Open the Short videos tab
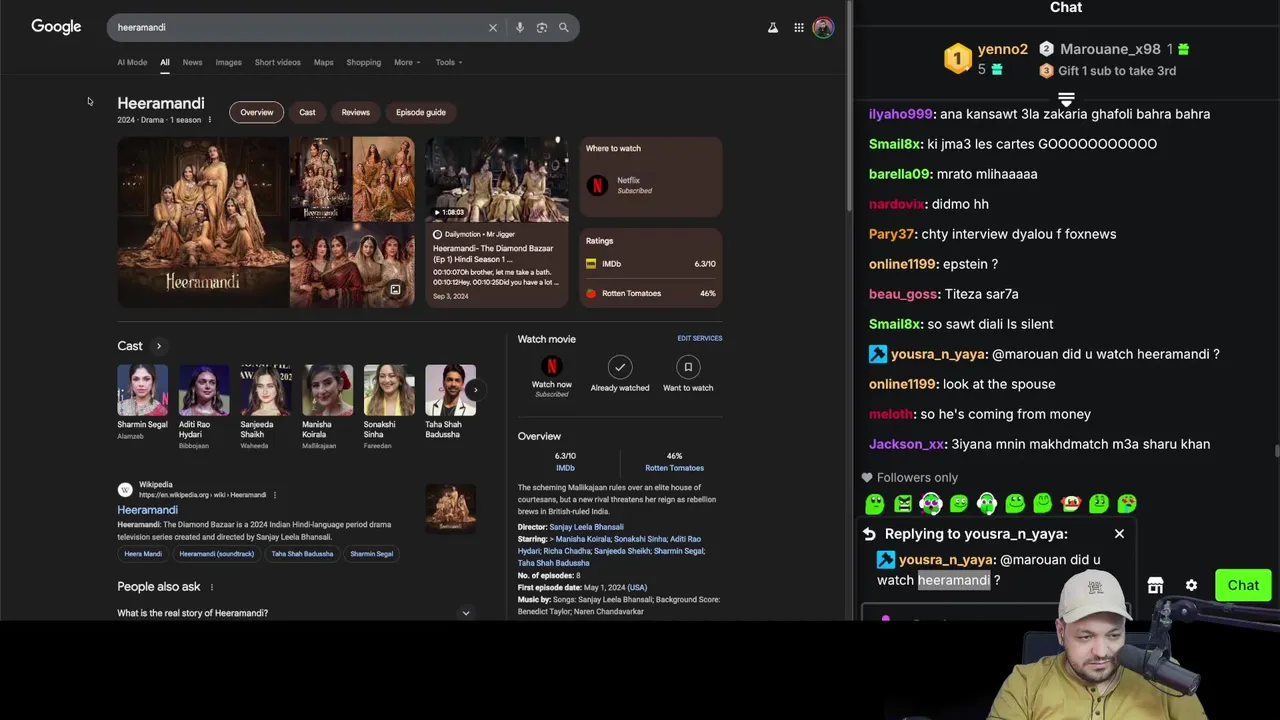Image resolution: width=1280 pixels, height=720 pixels. pos(277,62)
